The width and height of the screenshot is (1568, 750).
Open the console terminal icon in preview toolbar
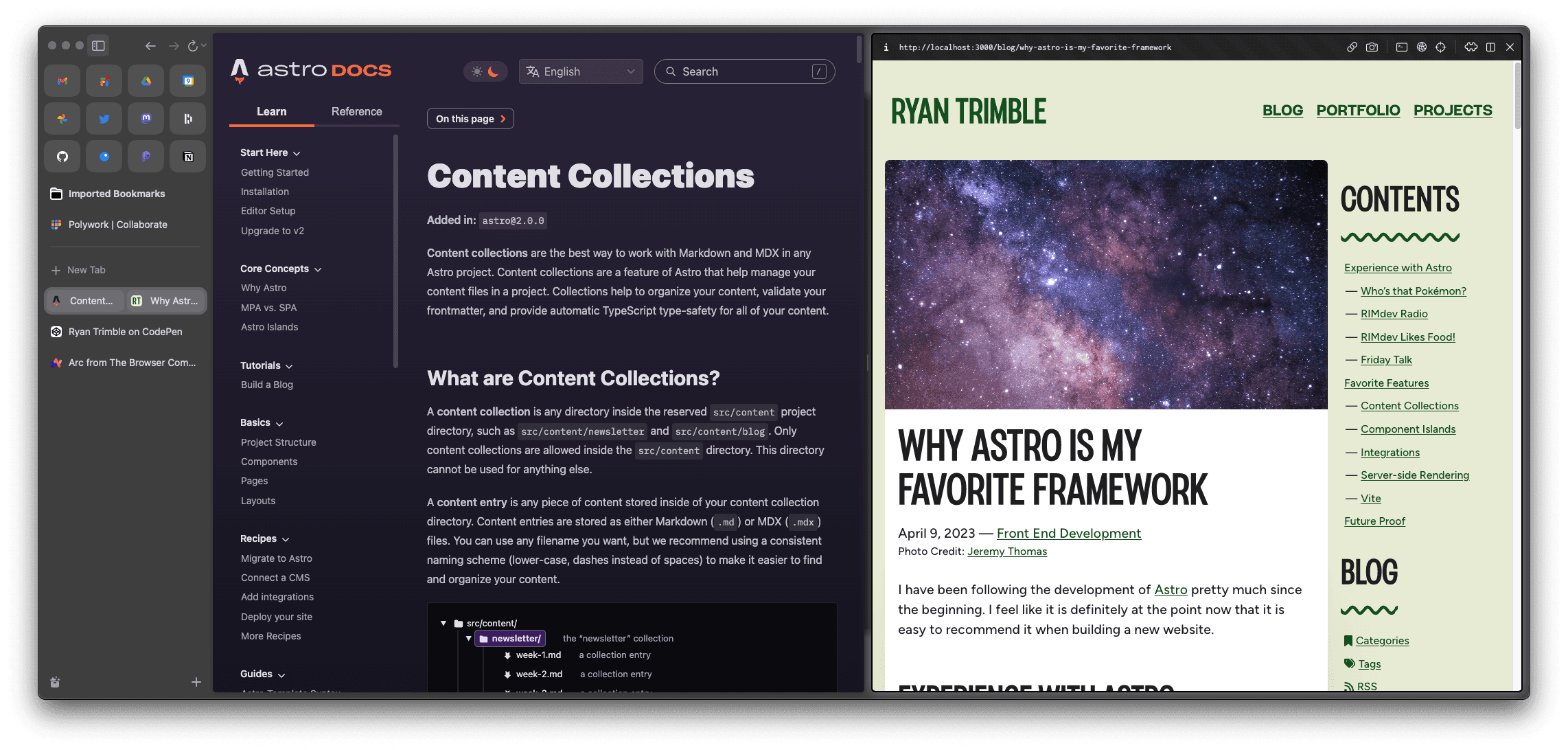point(1402,47)
